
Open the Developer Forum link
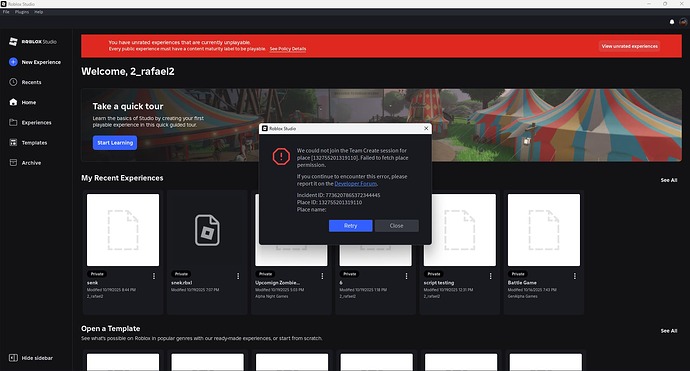pos(356,184)
